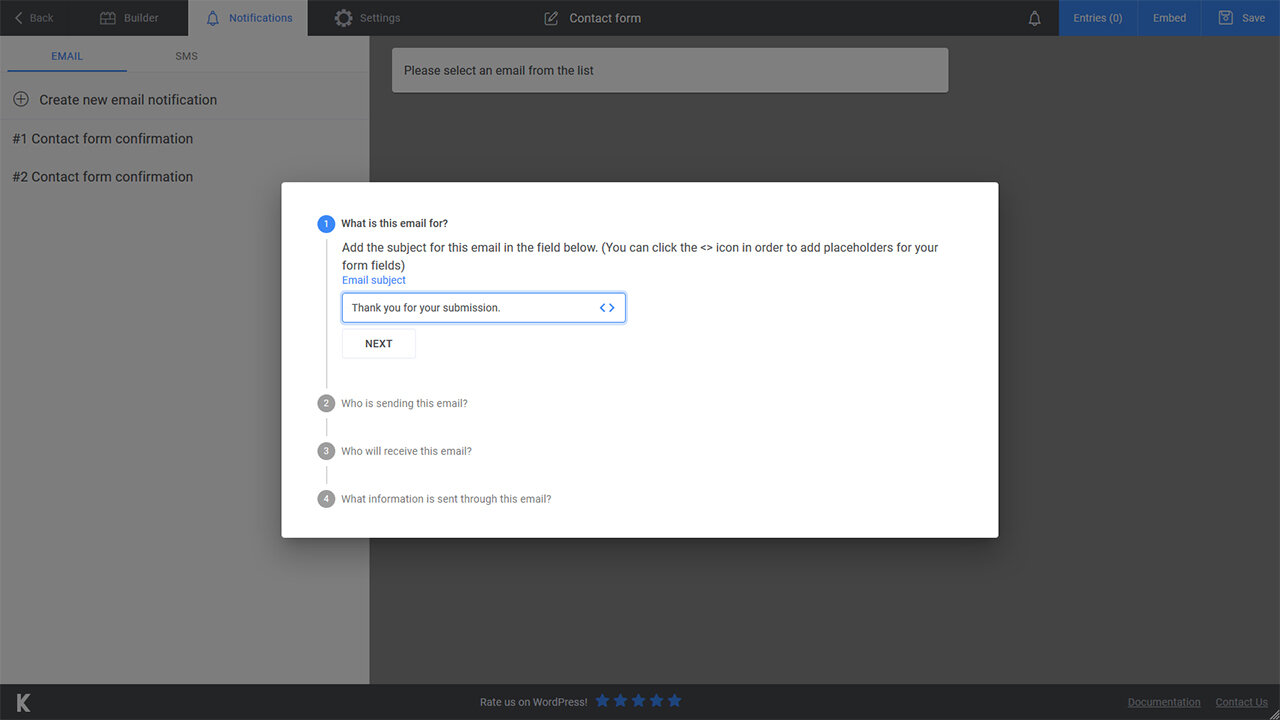Expand step 2 Who is sending this email?

point(404,404)
